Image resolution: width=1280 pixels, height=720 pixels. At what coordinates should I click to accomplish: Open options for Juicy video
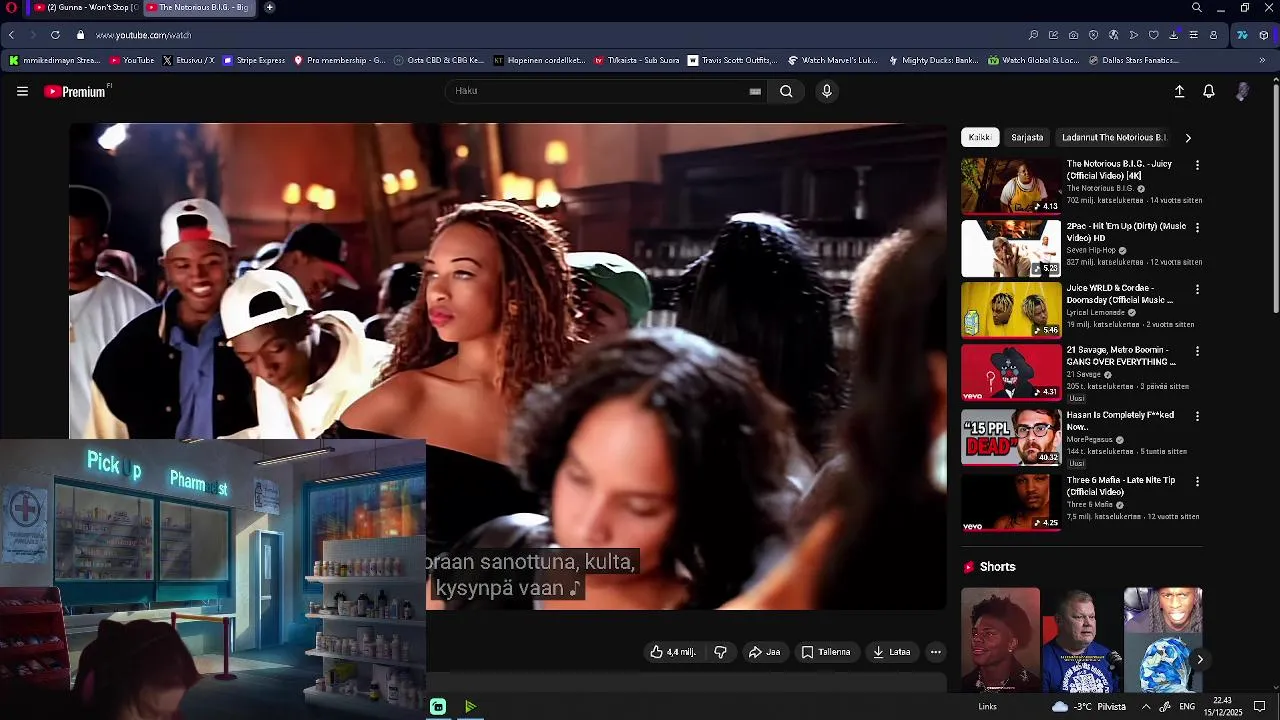(x=1197, y=165)
